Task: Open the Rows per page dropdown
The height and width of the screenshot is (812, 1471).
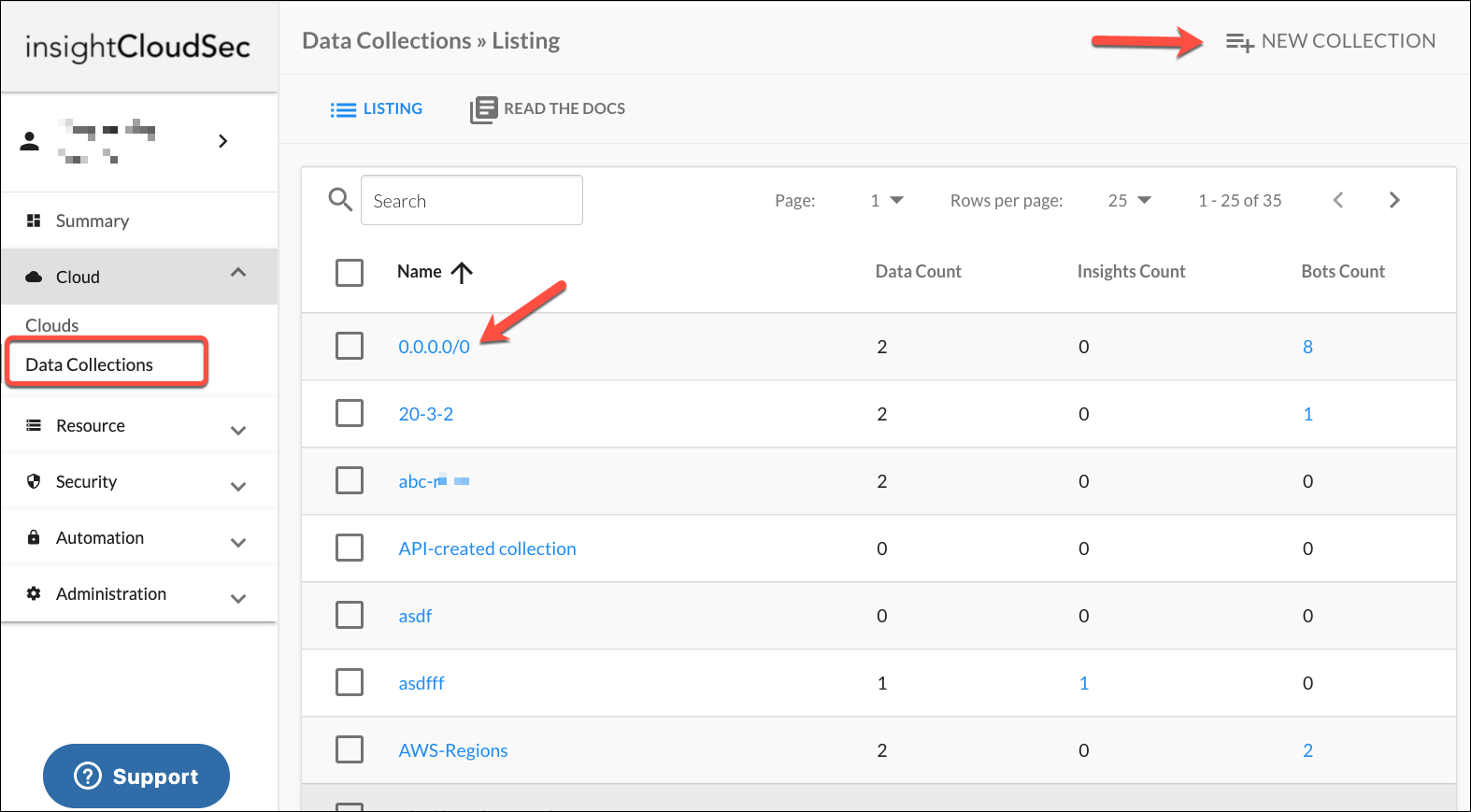Action: click(1129, 200)
